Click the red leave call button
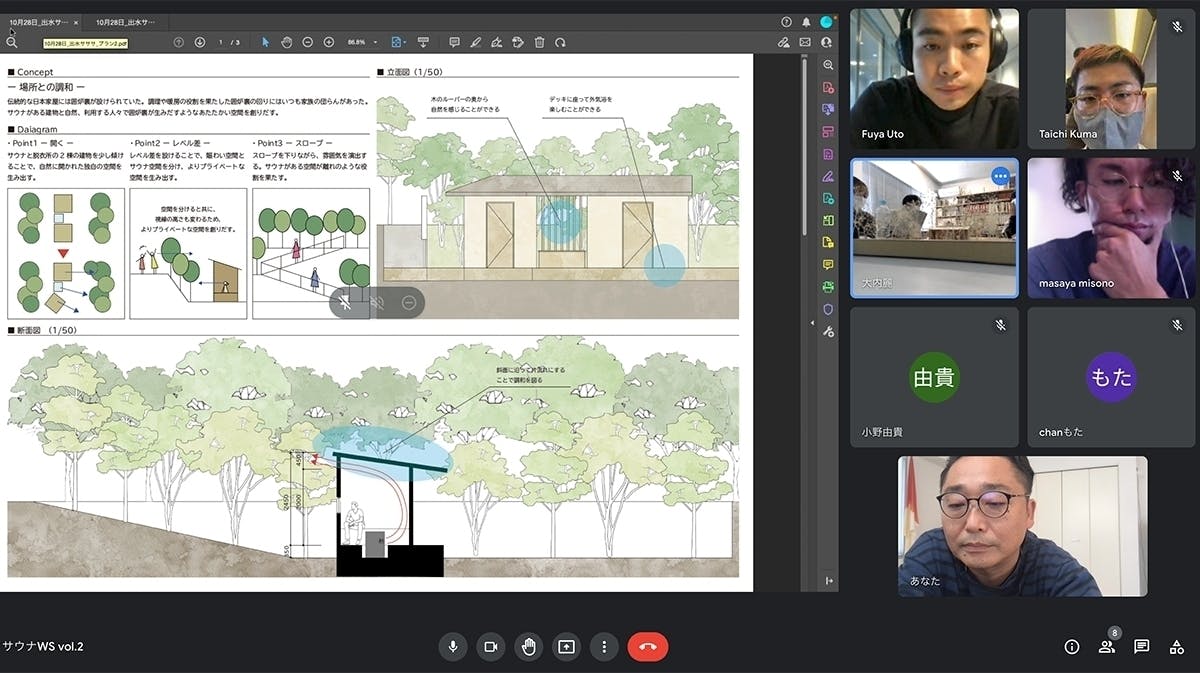Screen dimensions: 1200x673 [647, 647]
